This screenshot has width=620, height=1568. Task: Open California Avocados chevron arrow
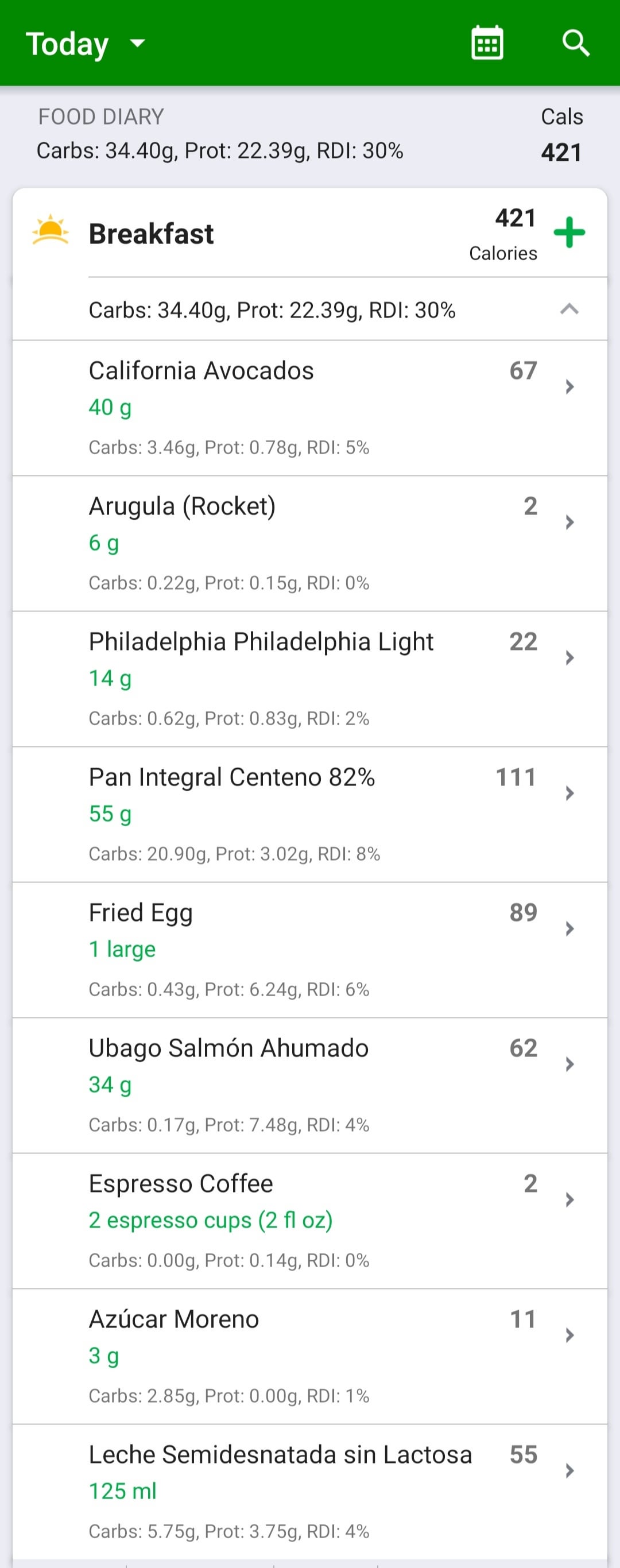[x=569, y=386]
